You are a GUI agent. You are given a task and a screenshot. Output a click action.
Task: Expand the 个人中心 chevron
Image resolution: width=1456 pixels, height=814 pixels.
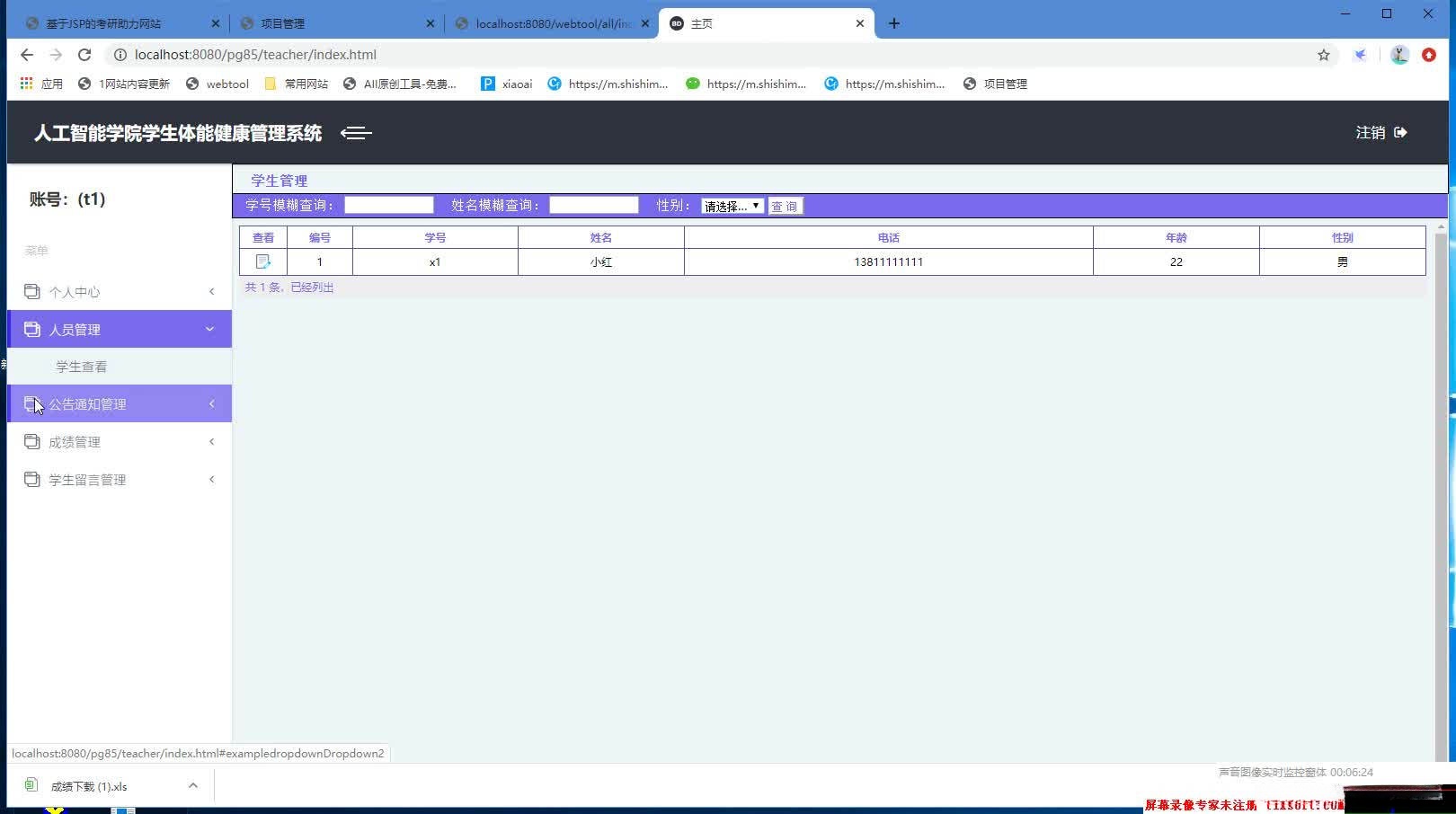[212, 291]
